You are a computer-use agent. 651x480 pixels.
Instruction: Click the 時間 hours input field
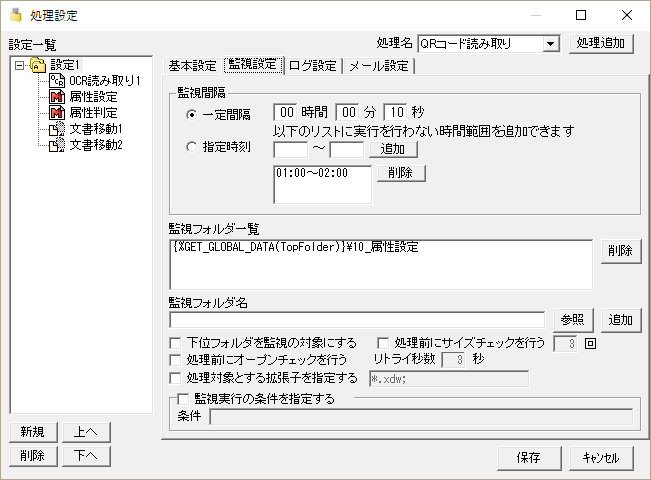(x=286, y=112)
